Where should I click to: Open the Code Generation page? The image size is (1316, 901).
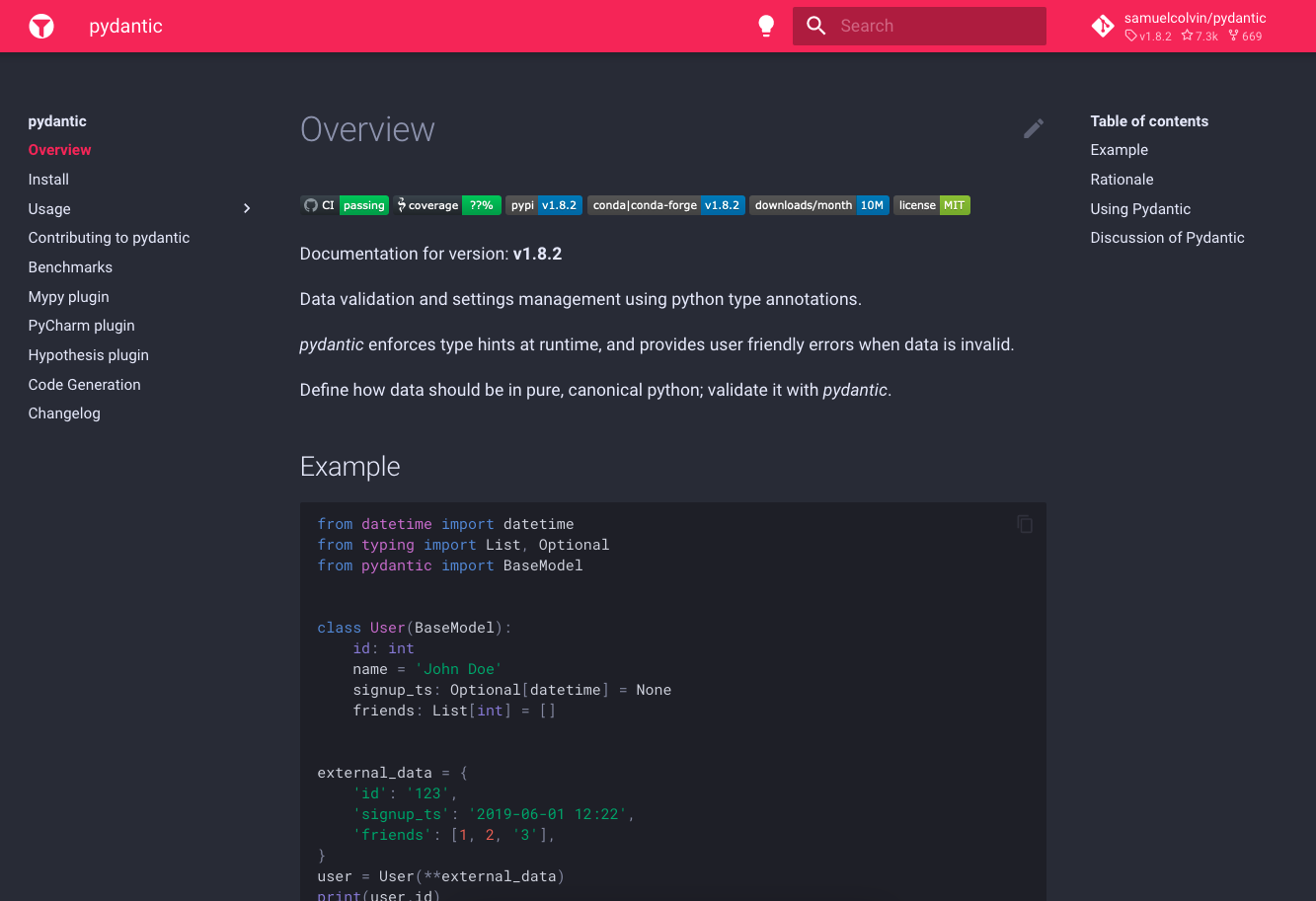(x=84, y=385)
